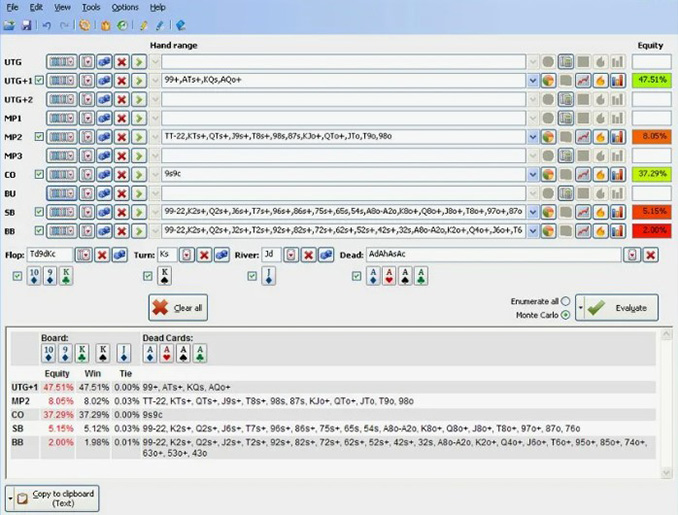Click the Clear all button
Screen dimensions: 678x515
click(178, 308)
